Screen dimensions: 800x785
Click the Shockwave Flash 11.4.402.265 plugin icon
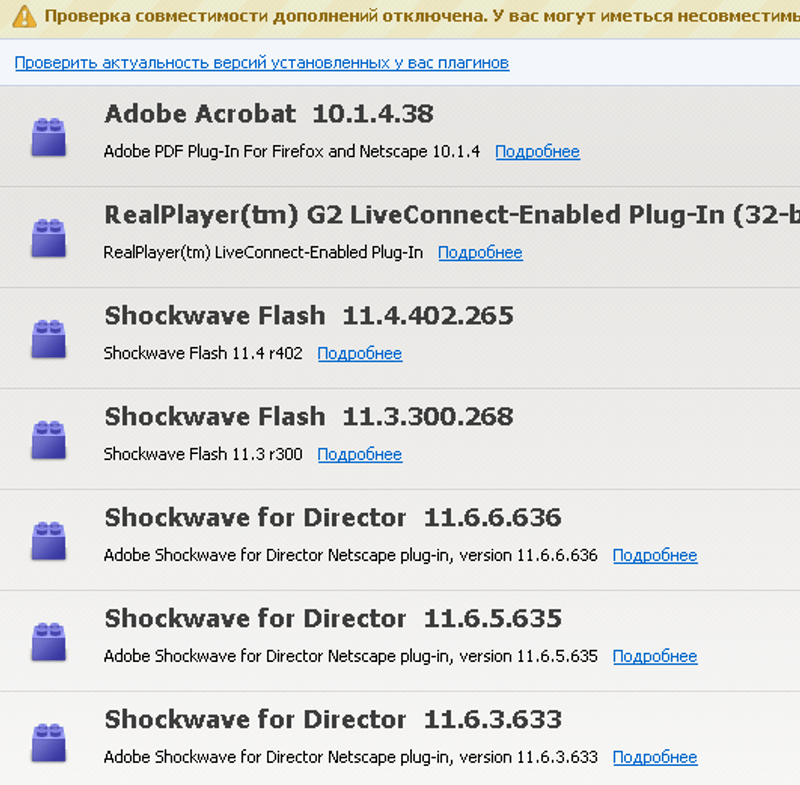click(x=48, y=339)
